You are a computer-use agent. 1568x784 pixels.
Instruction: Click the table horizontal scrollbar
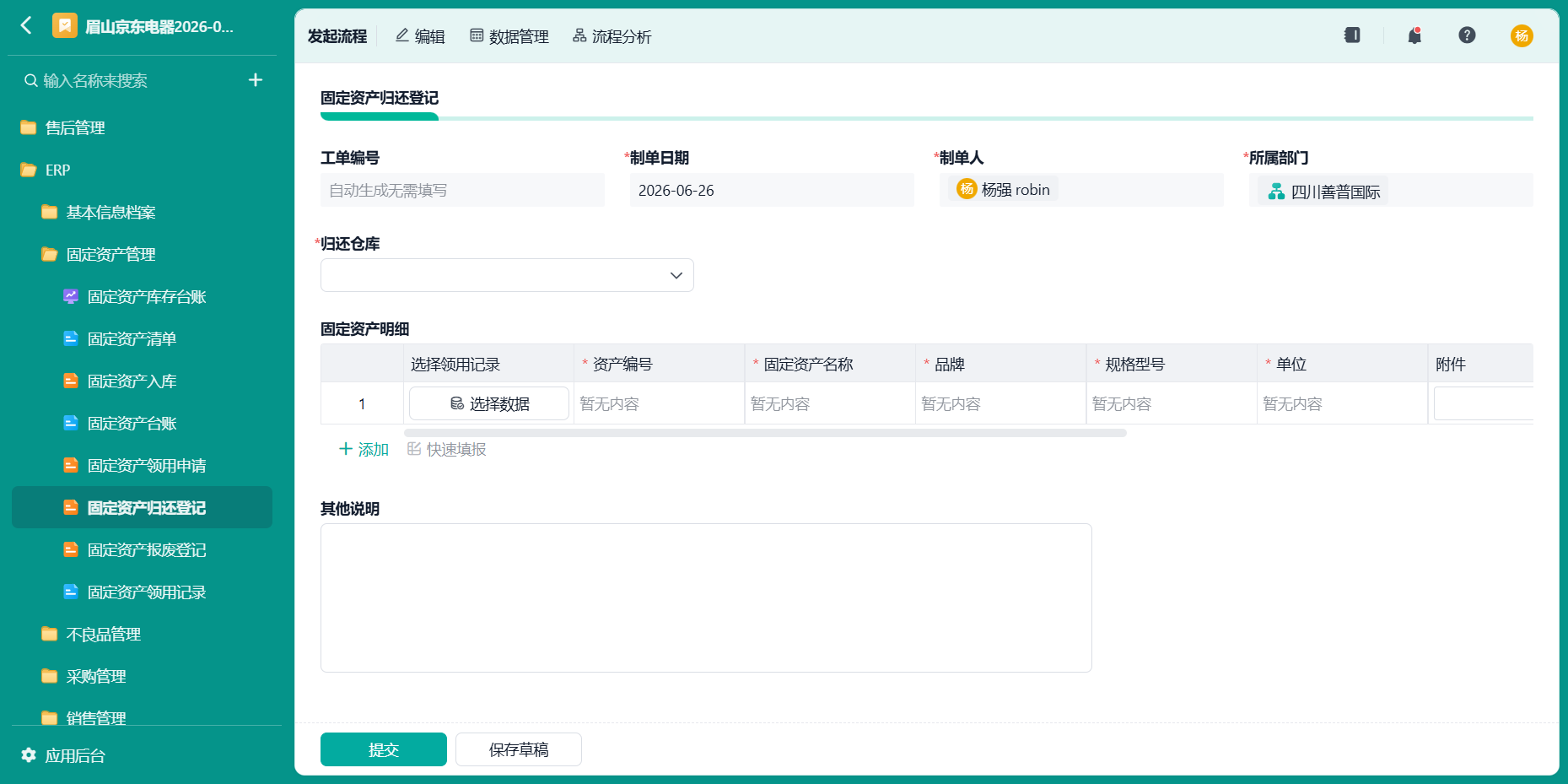click(765, 433)
